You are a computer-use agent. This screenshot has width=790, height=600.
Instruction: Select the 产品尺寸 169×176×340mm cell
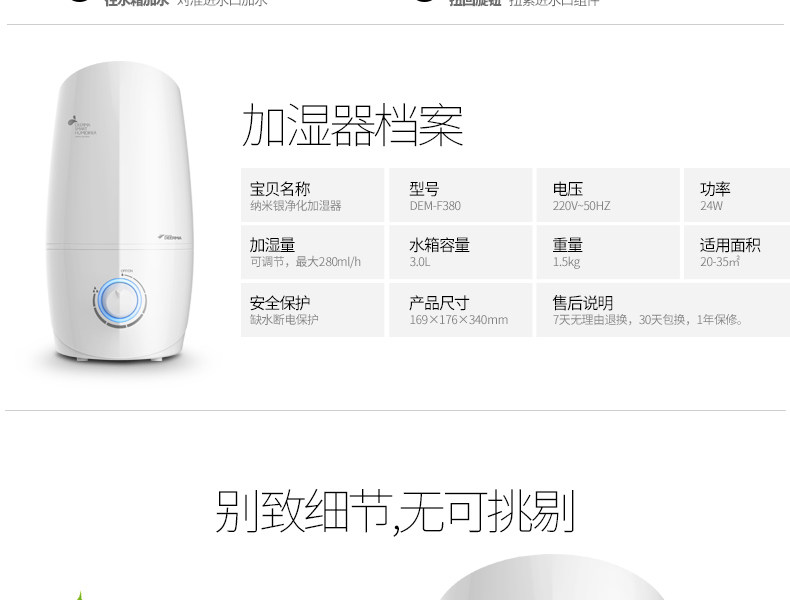[460, 310]
